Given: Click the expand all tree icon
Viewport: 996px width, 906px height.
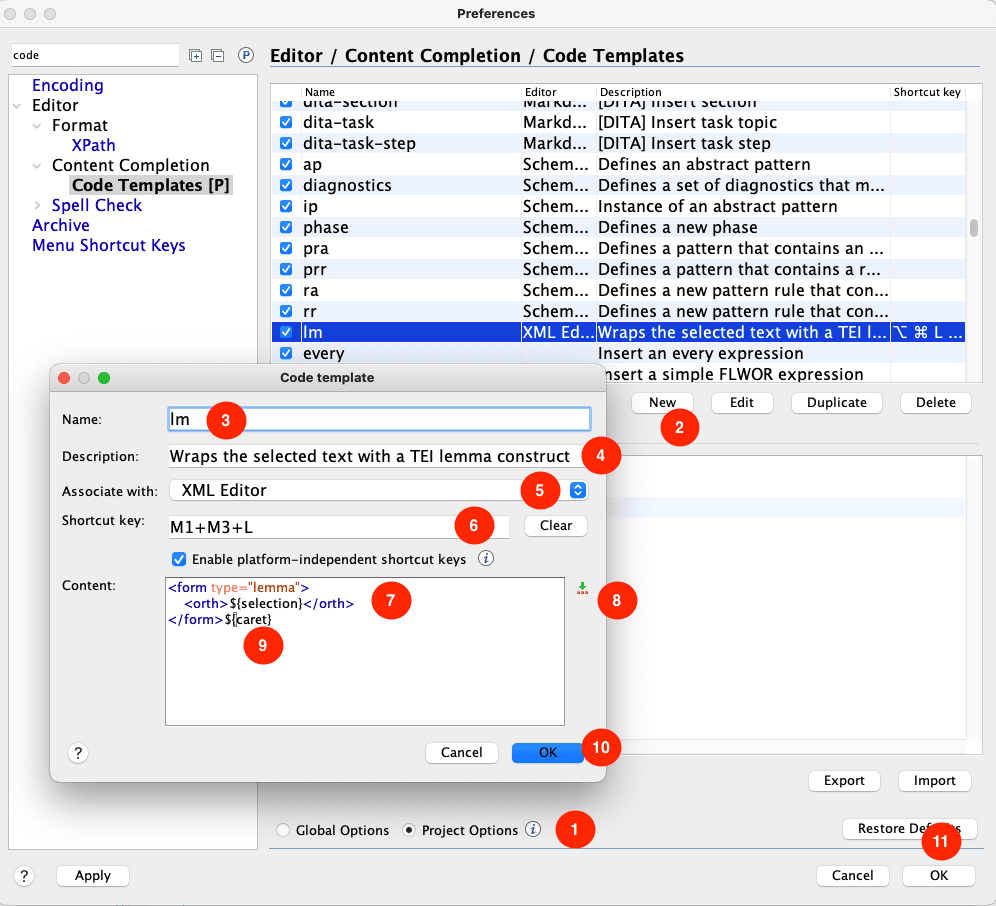Looking at the screenshot, I should tap(196, 56).
